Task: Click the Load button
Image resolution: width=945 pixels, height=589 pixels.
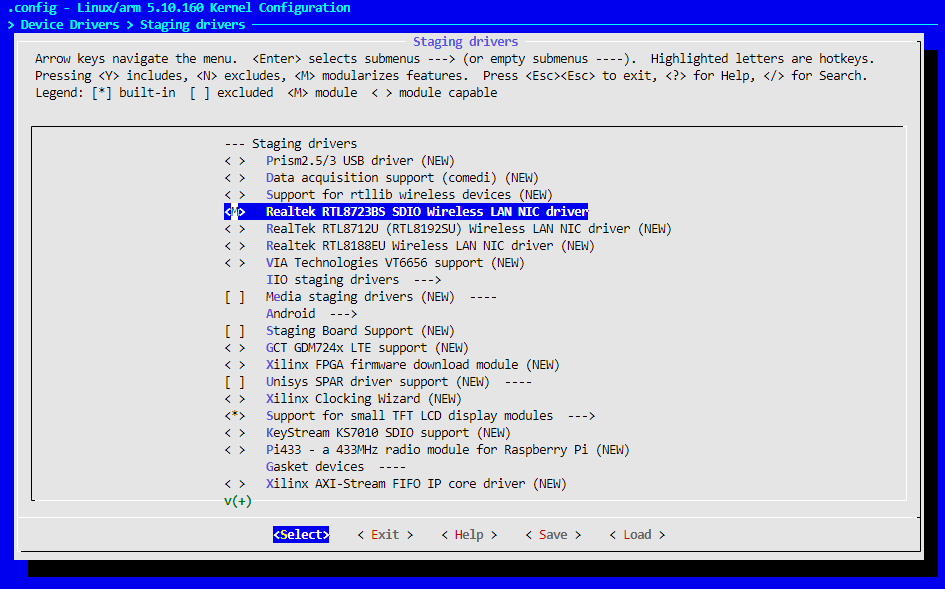Action: 637,535
